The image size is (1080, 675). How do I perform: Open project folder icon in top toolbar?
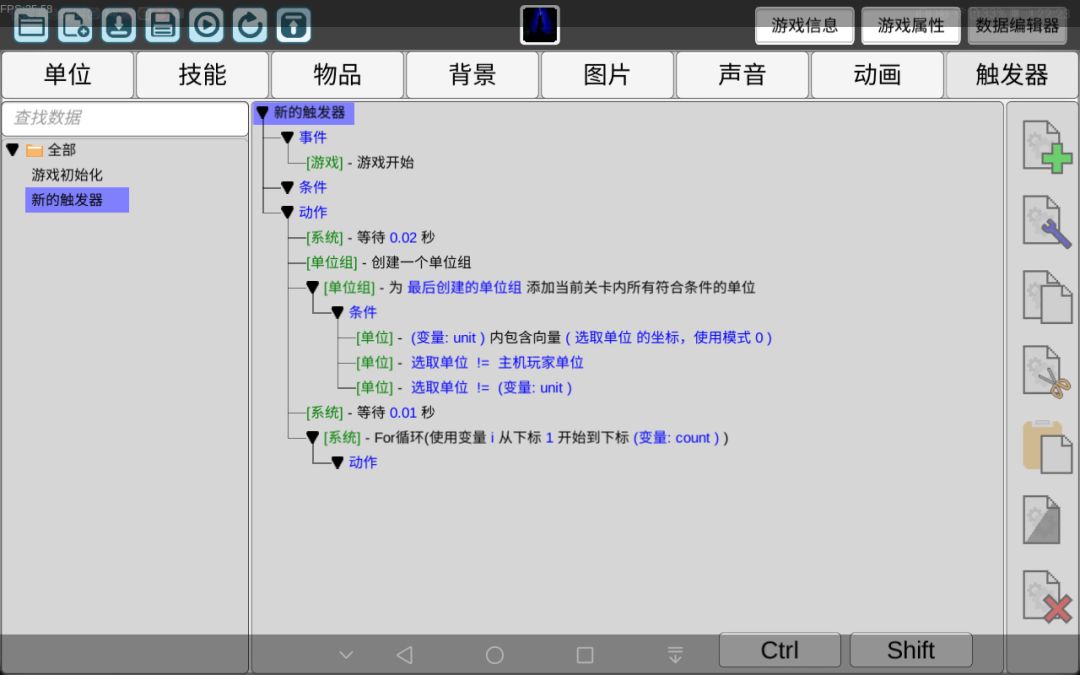[32, 25]
